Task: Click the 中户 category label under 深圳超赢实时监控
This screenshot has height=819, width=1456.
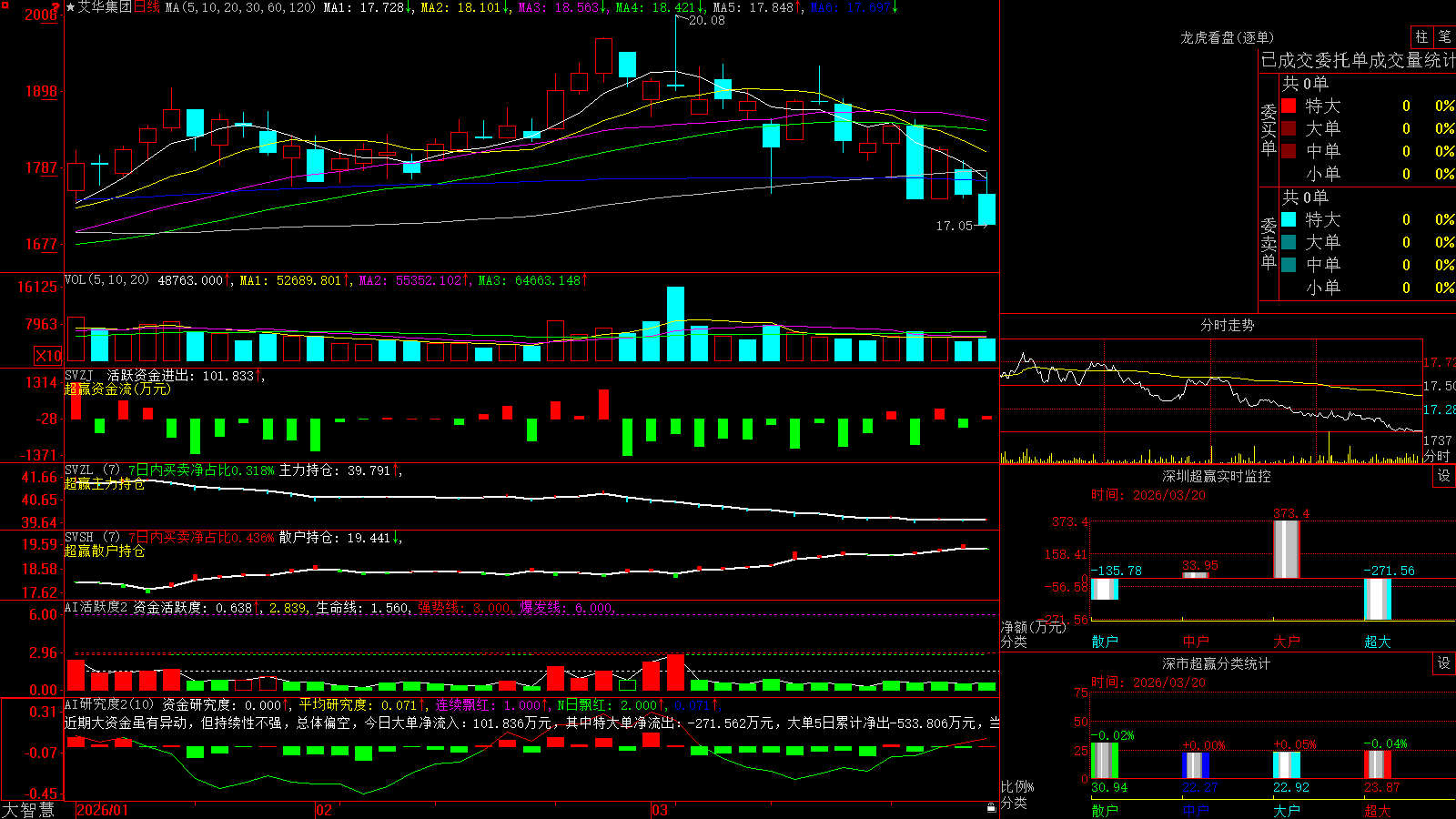Action: tap(1196, 642)
